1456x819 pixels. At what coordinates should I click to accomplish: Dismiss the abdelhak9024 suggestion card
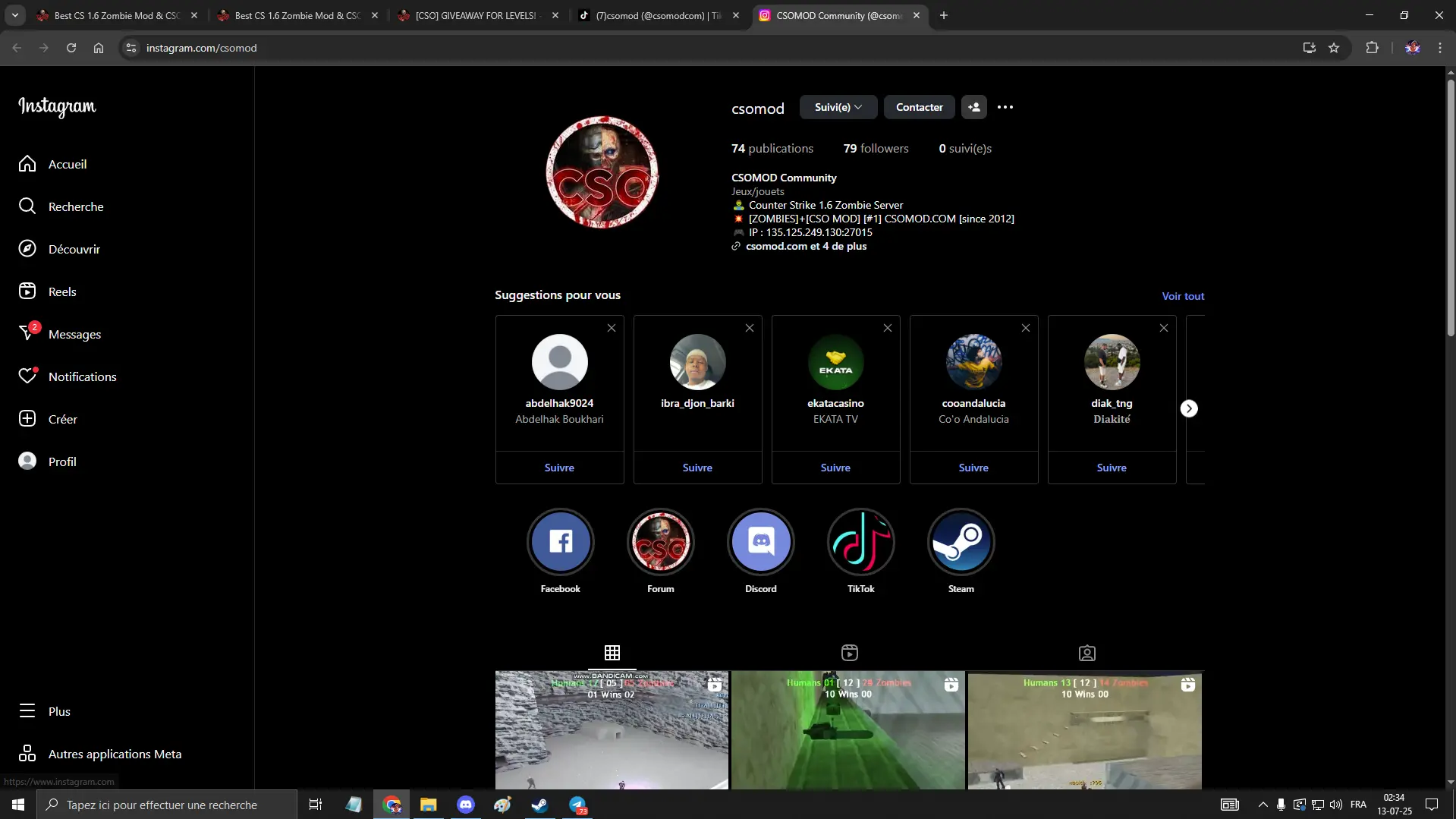click(x=612, y=328)
